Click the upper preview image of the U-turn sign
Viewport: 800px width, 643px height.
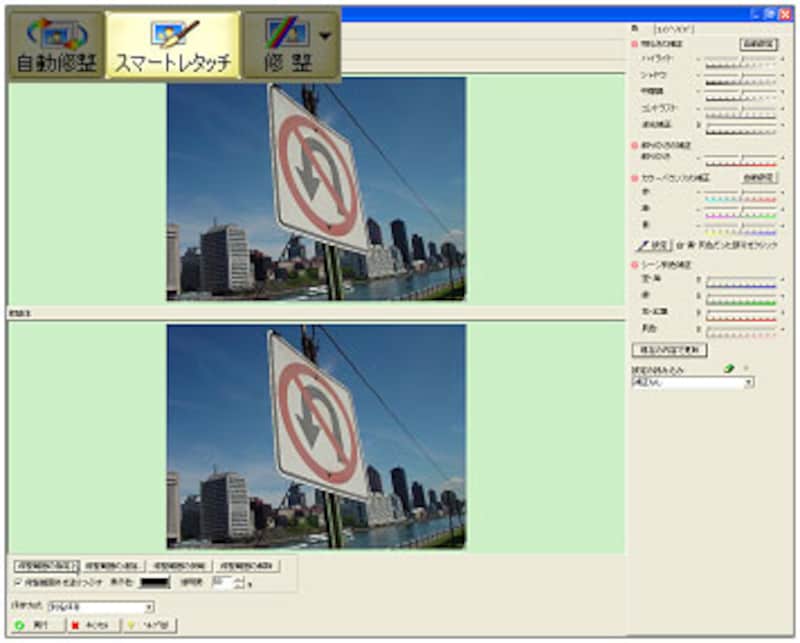point(316,189)
